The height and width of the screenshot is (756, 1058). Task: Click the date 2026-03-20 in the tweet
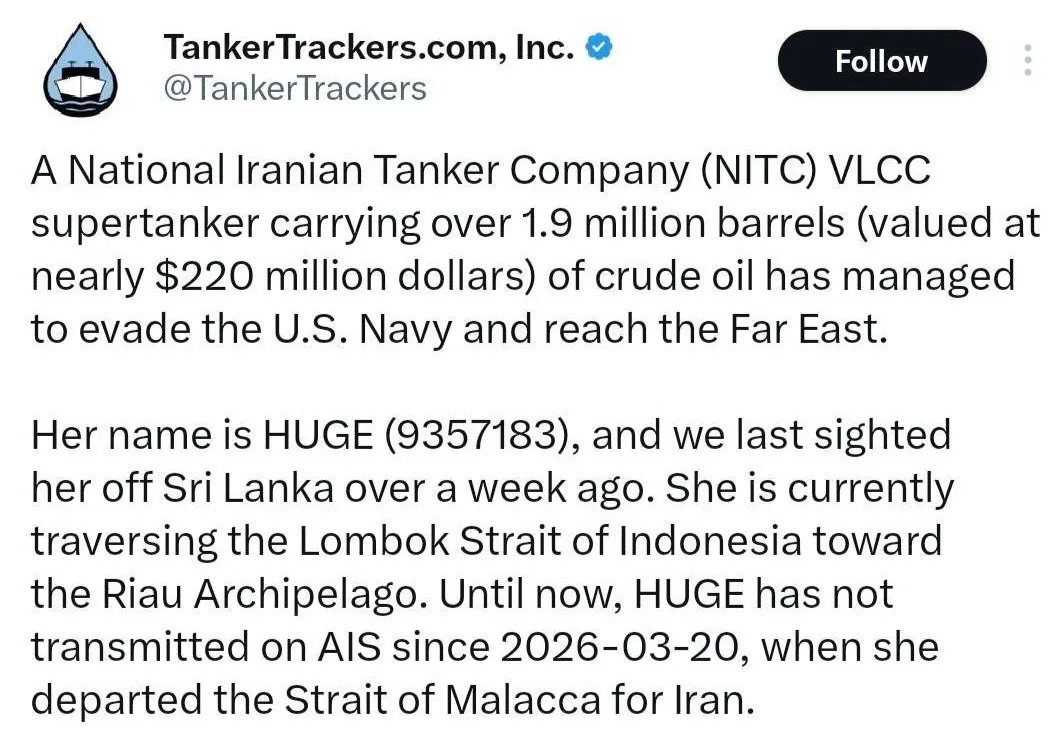[618, 647]
